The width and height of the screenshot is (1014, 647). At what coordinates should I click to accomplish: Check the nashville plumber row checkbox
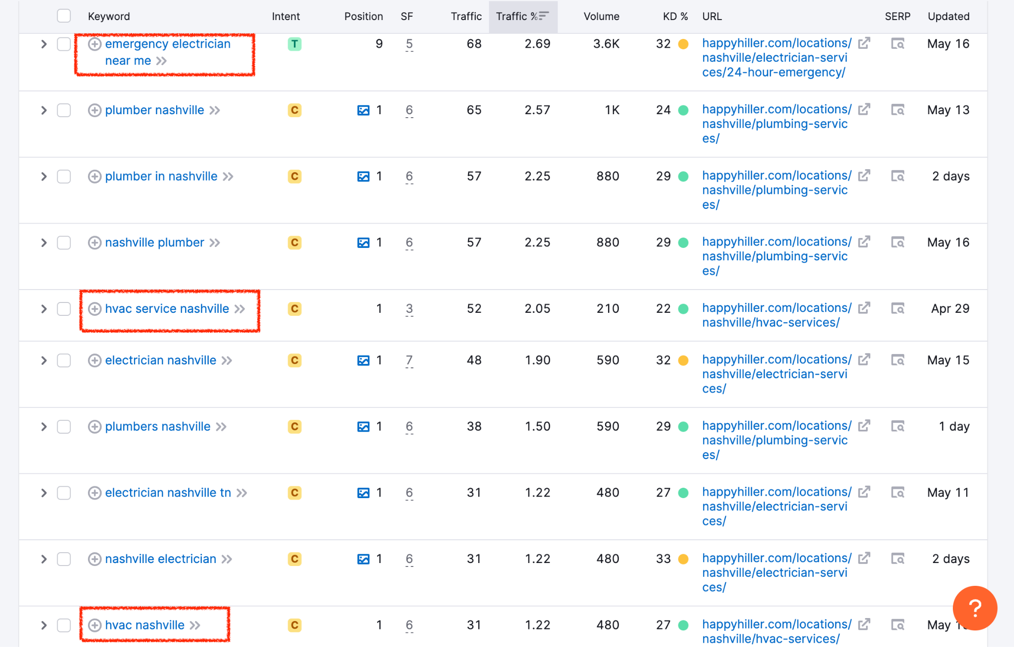coord(63,243)
